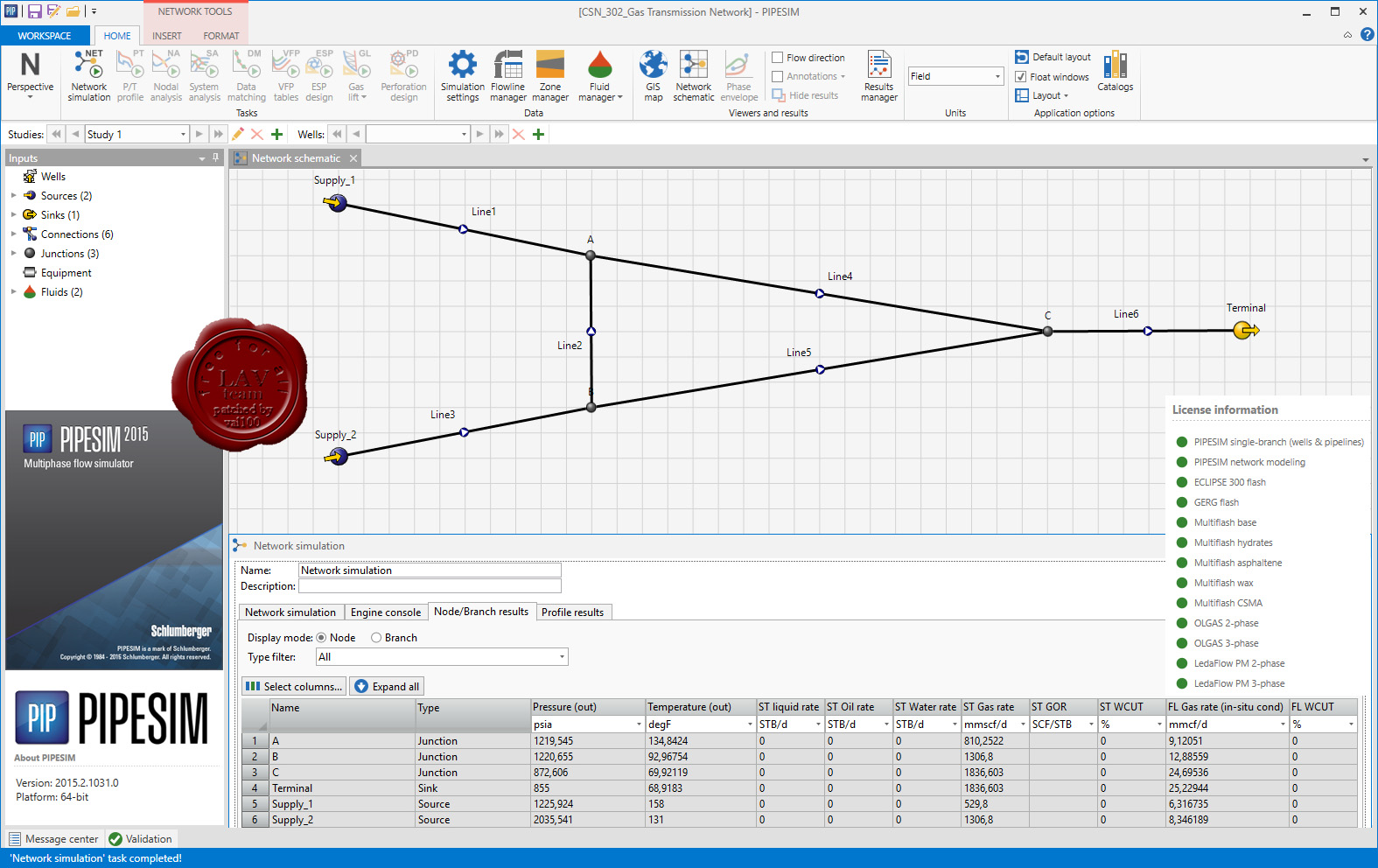Open Perforation design task
1378x868 pixels.
coord(403,76)
